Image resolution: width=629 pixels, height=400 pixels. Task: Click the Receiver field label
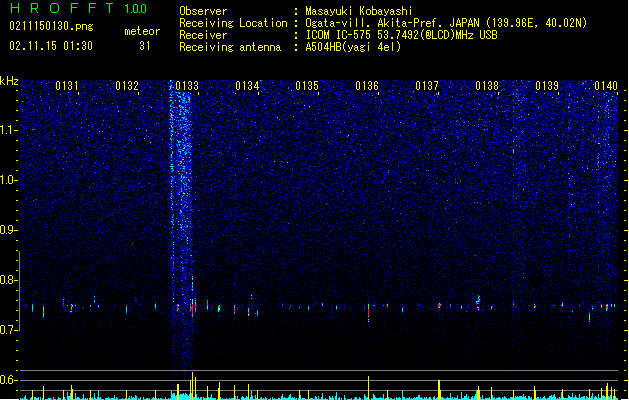(x=203, y=35)
